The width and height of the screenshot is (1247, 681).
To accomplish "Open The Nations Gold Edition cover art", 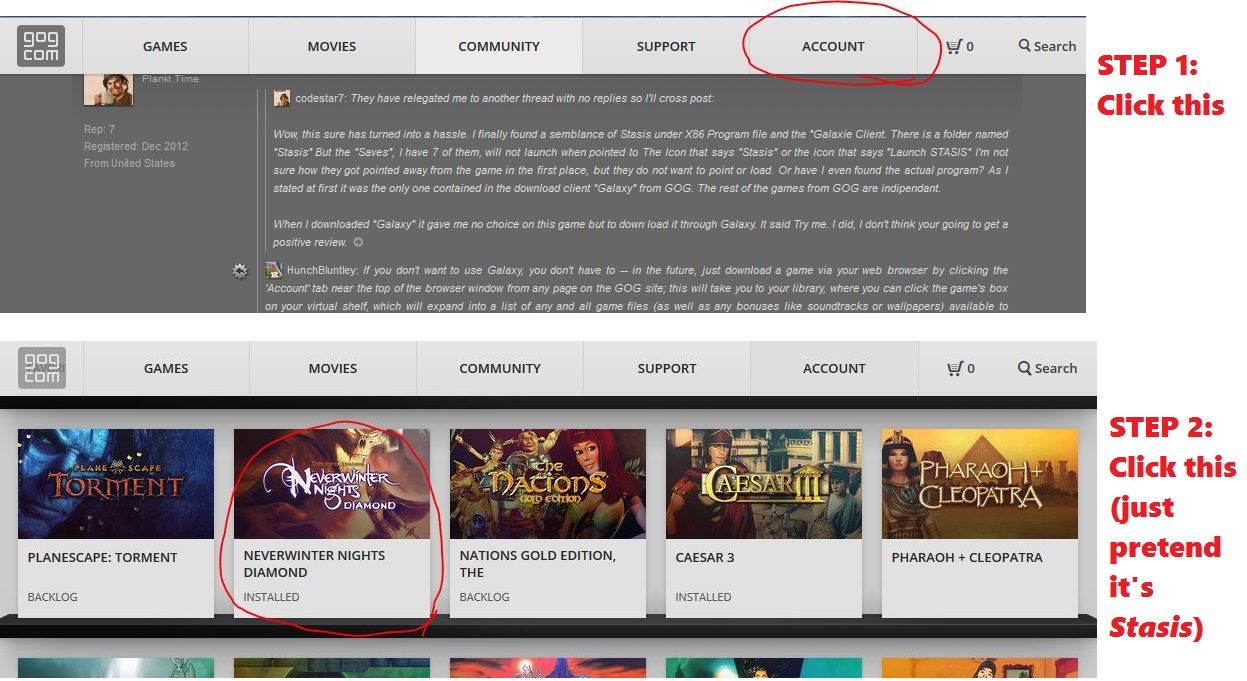I will (548, 484).
